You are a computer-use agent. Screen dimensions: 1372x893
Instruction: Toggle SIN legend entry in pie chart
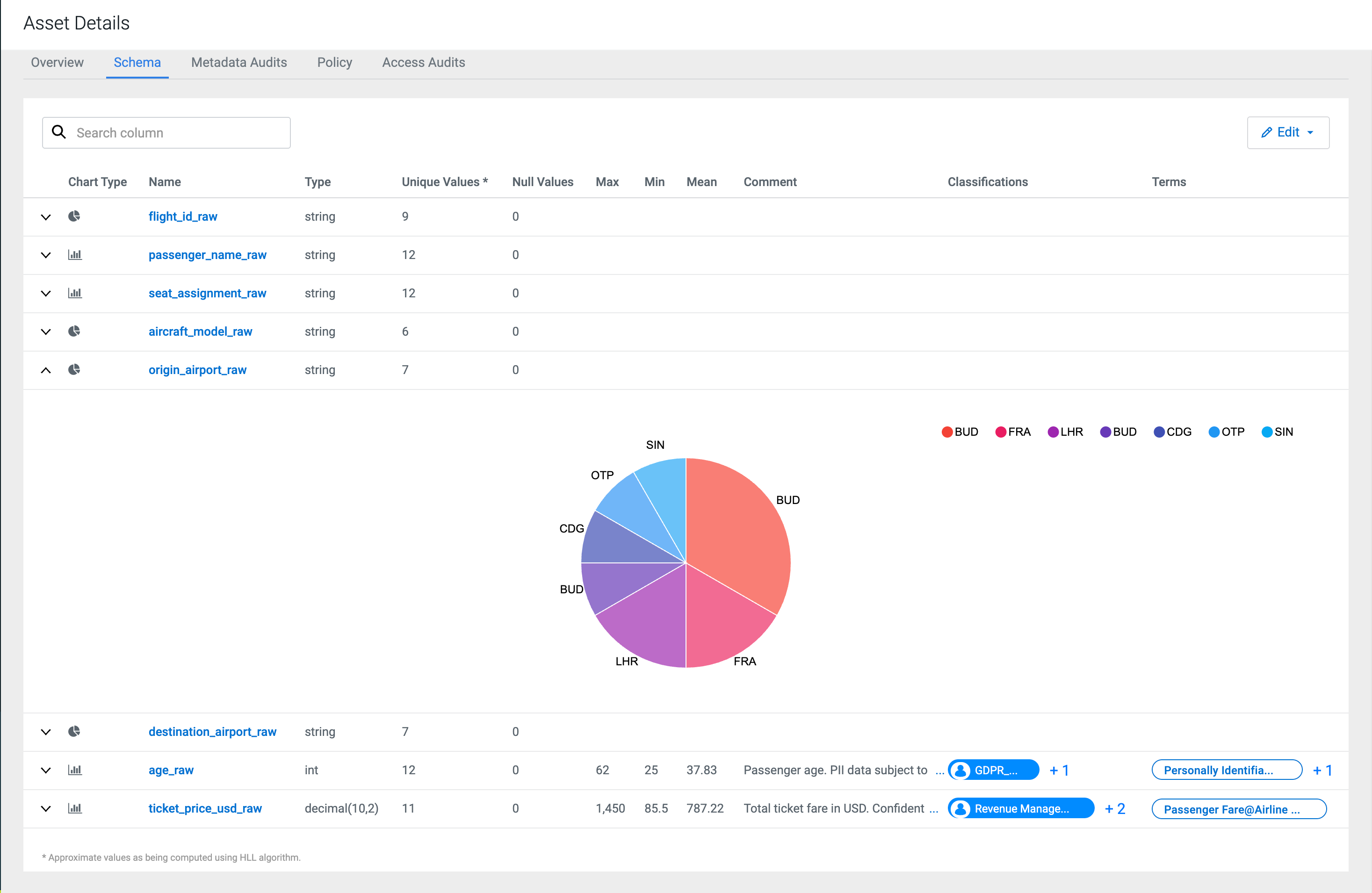[1278, 432]
